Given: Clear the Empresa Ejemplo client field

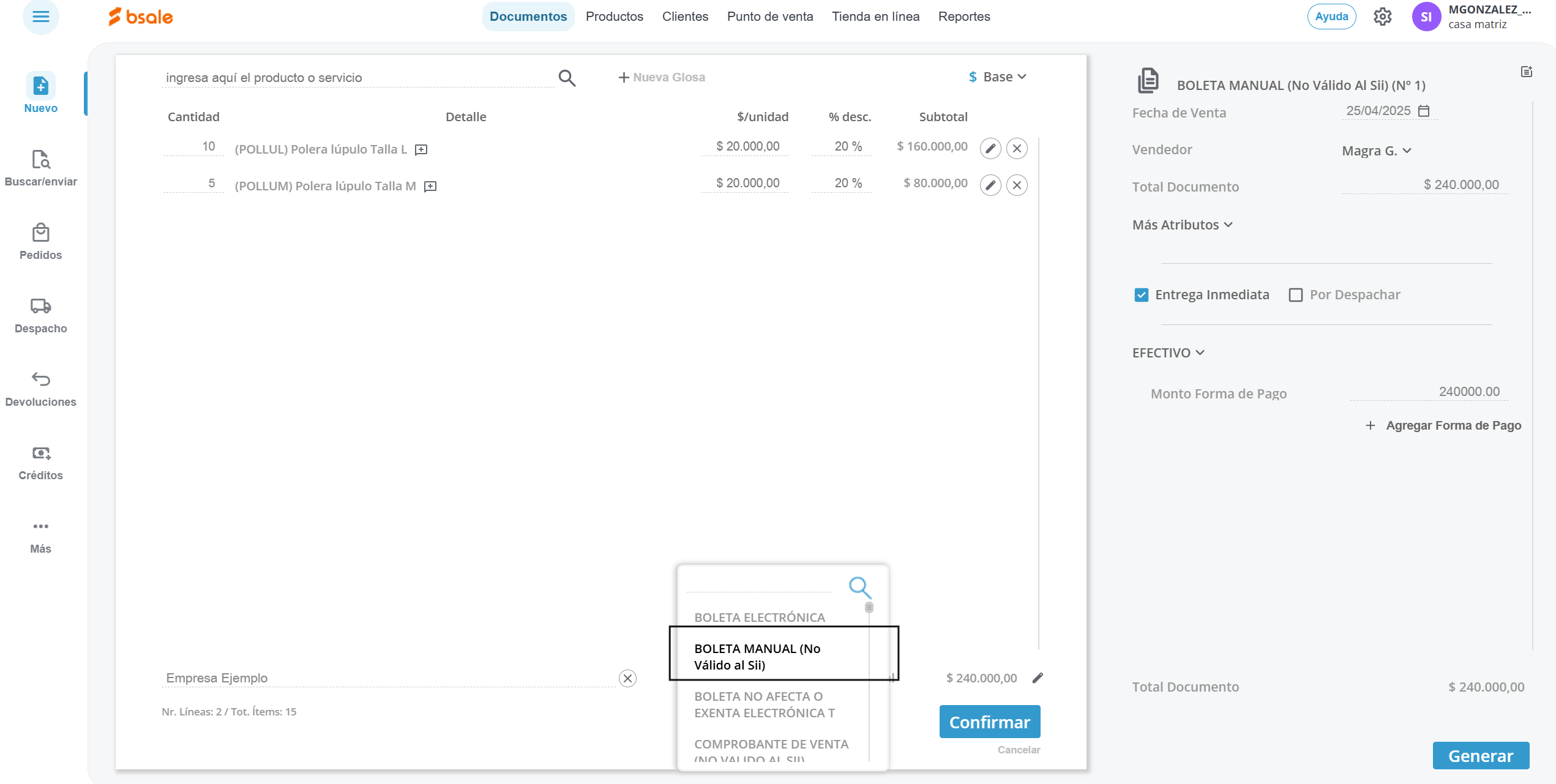Looking at the screenshot, I should pos(627,678).
